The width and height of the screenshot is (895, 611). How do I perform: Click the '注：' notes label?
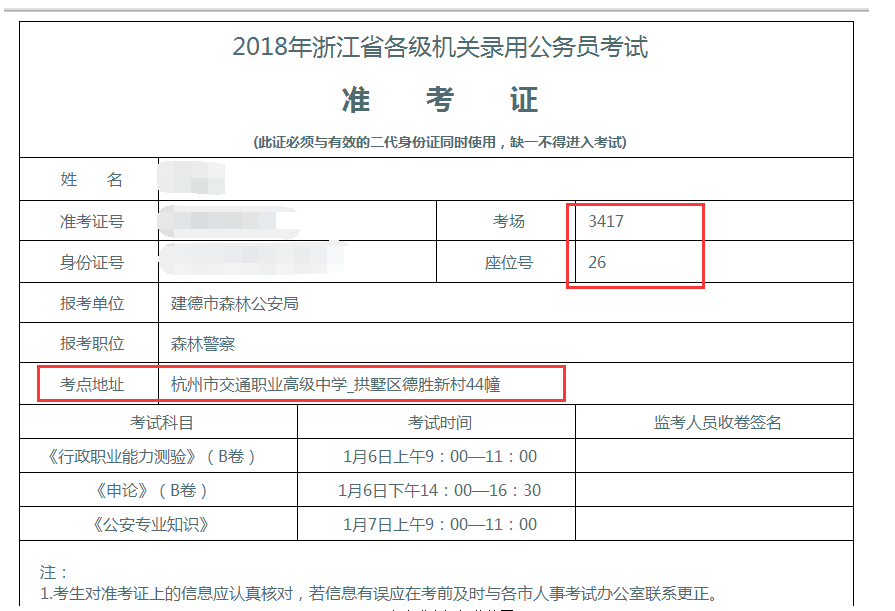(54, 572)
